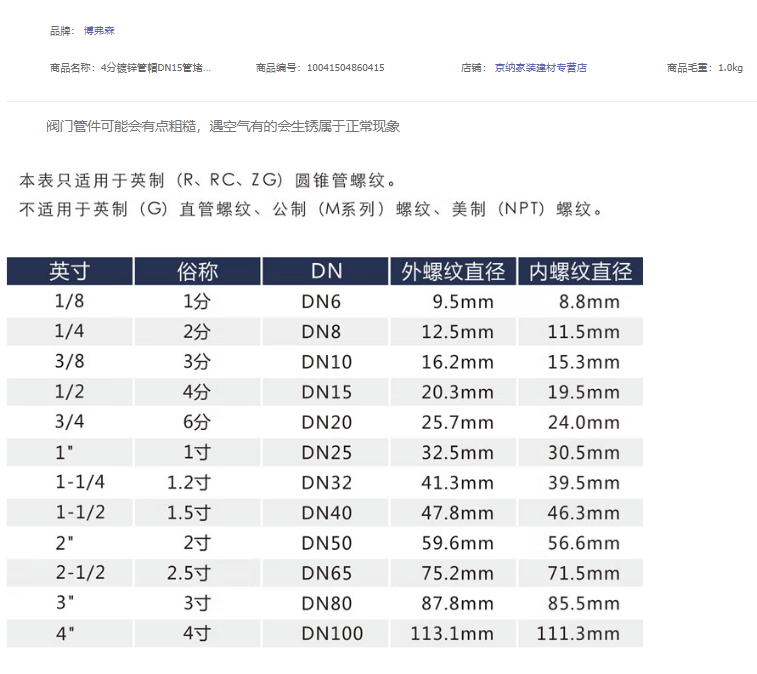
Task: Click the 1分 cell
Action: tap(197, 301)
